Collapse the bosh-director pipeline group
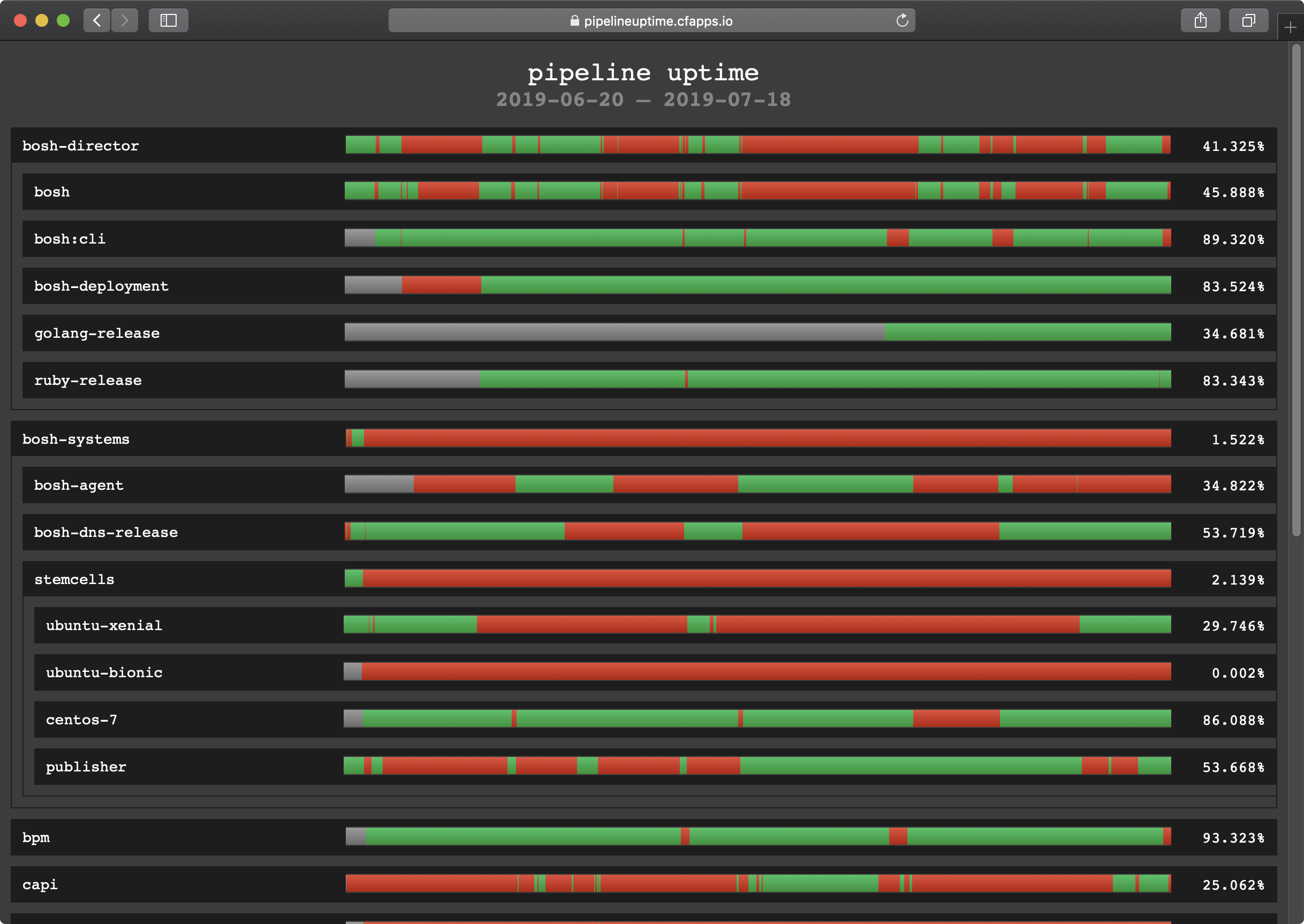The height and width of the screenshot is (924, 1304). [x=80, y=146]
